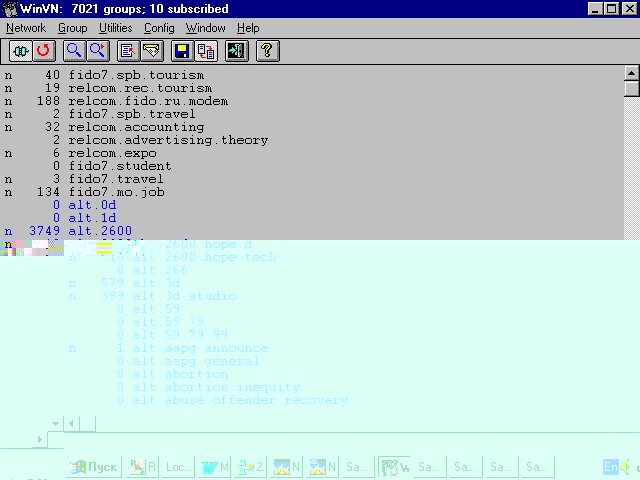This screenshot has height=480, width=640.
Task: Click the connect to server toolbar icon
Action: 21,50
